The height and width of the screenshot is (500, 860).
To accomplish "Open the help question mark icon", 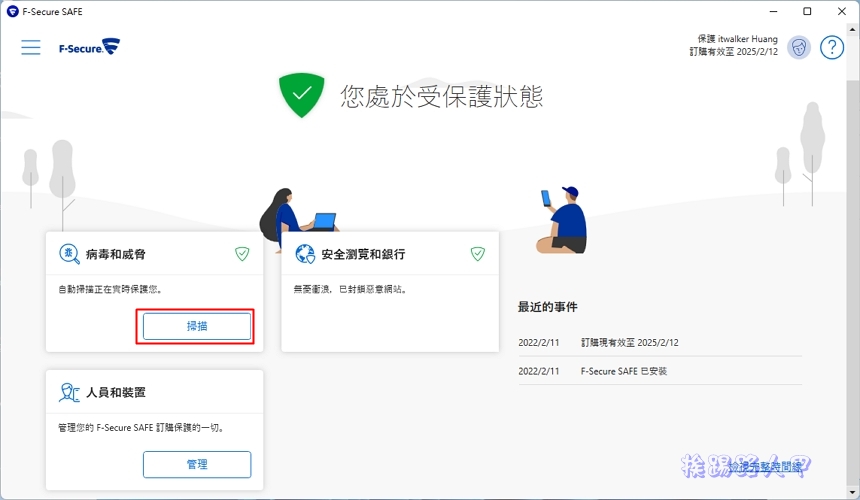I will tap(832, 48).
